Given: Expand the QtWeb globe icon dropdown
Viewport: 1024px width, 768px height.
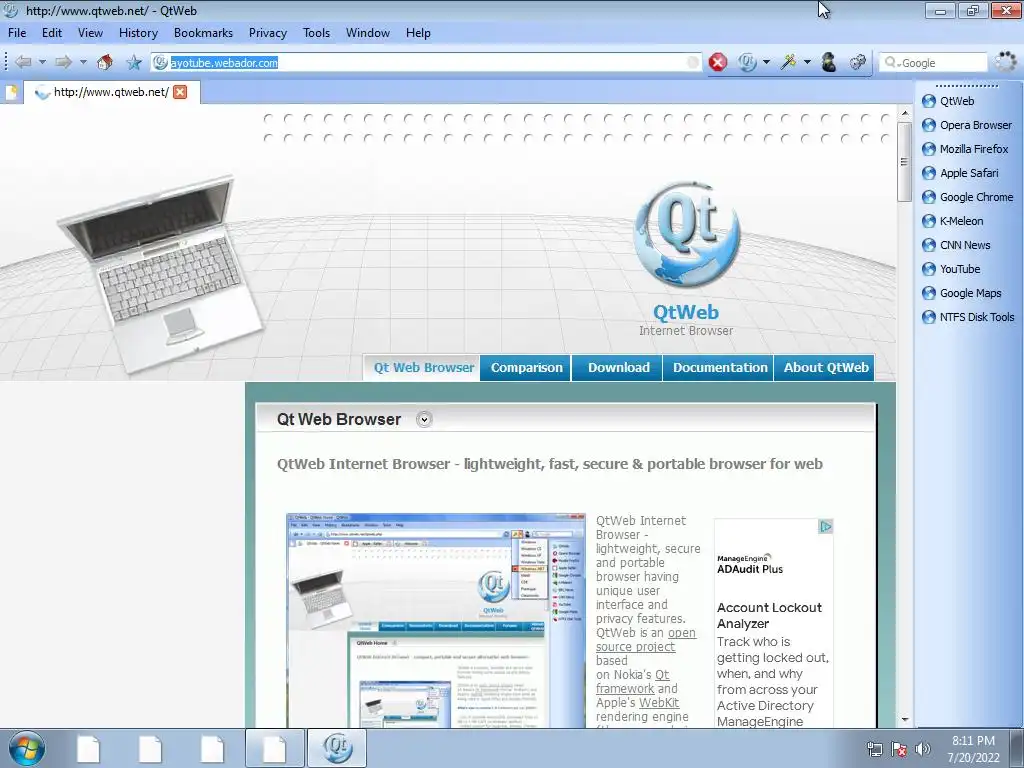Looking at the screenshot, I should tap(767, 62).
